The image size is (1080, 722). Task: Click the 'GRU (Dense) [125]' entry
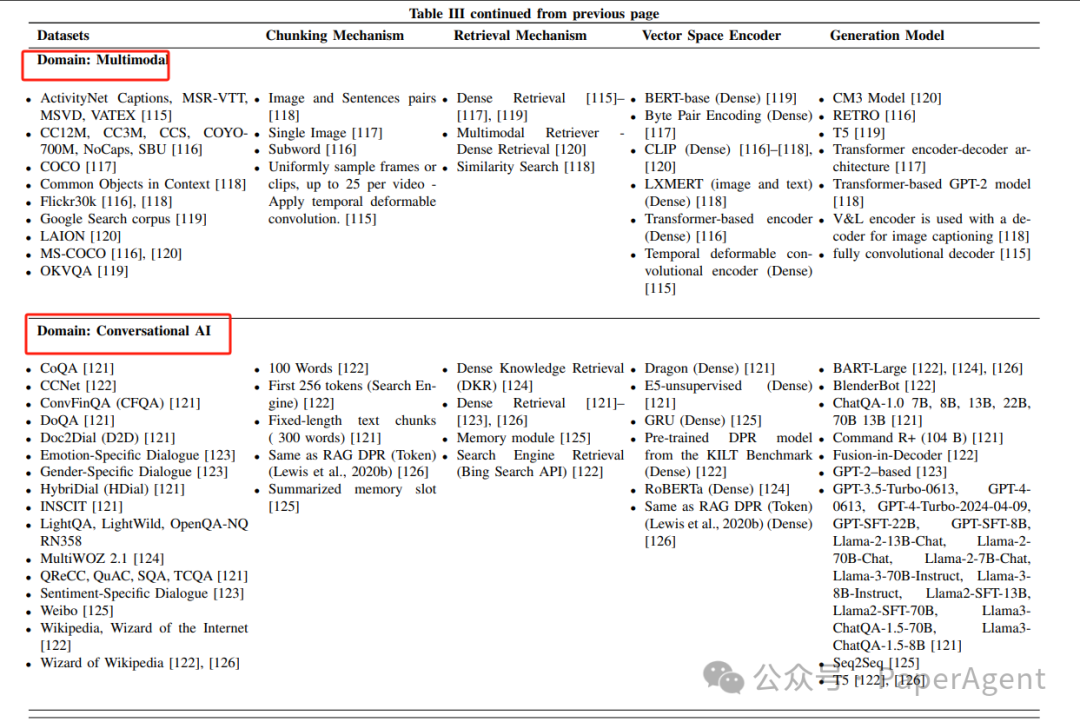(x=703, y=420)
